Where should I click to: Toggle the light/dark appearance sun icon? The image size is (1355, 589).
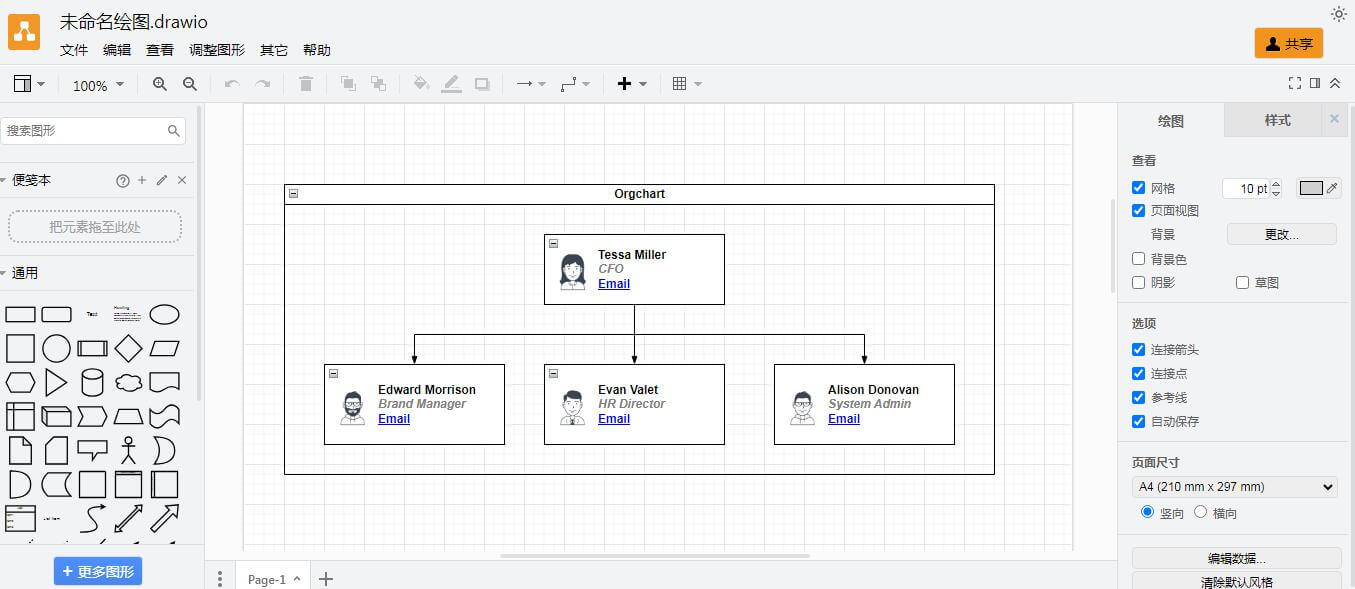pos(1338,14)
